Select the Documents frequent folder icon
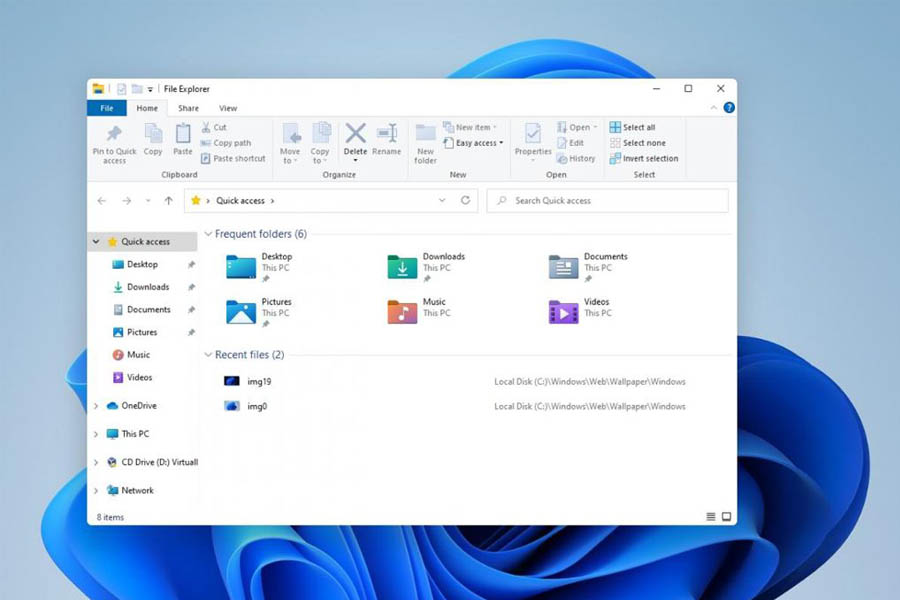The height and width of the screenshot is (600, 900). 564,267
